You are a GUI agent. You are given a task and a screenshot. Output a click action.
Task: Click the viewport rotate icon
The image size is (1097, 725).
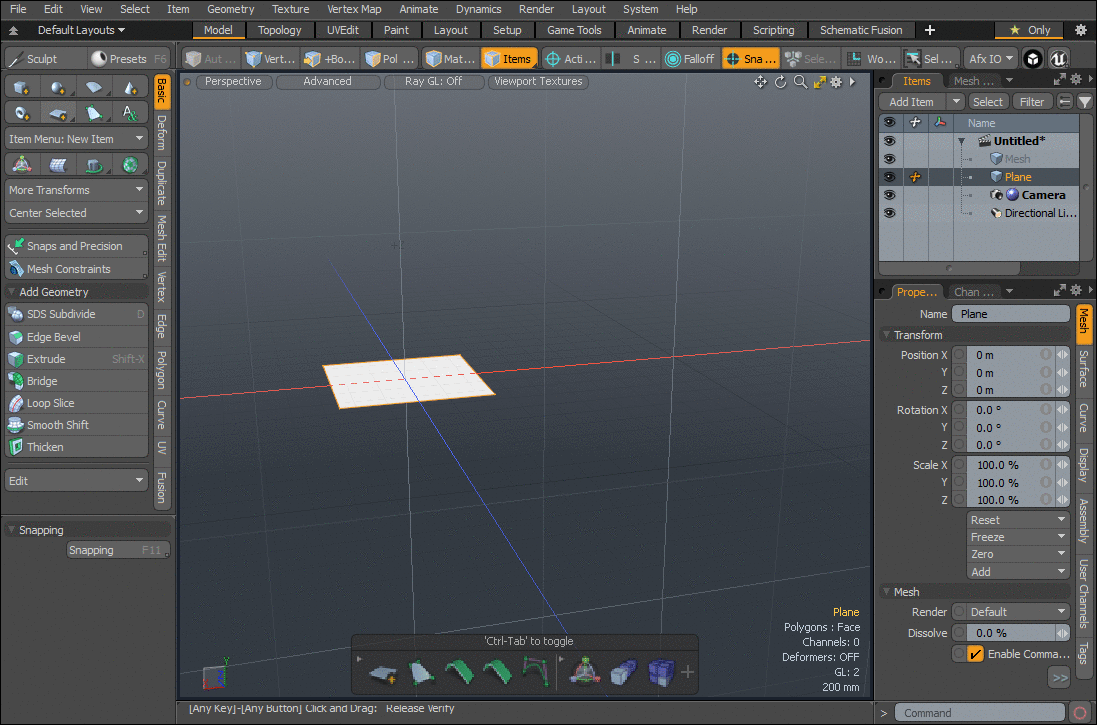pos(780,82)
